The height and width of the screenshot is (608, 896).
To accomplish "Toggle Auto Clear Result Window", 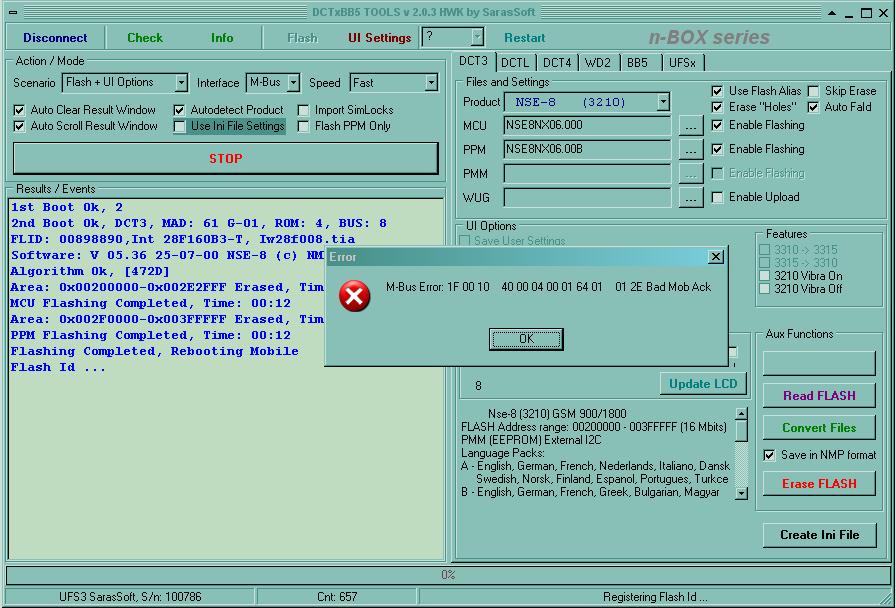I will pyautogui.click(x=19, y=110).
